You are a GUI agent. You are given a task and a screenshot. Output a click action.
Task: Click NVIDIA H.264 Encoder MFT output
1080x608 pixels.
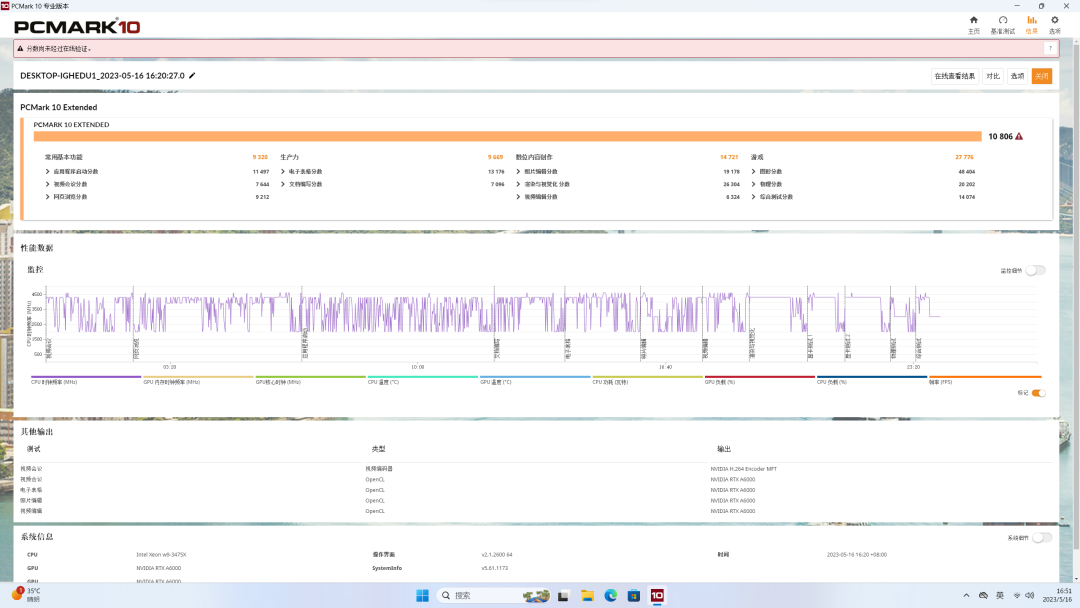tap(743, 469)
